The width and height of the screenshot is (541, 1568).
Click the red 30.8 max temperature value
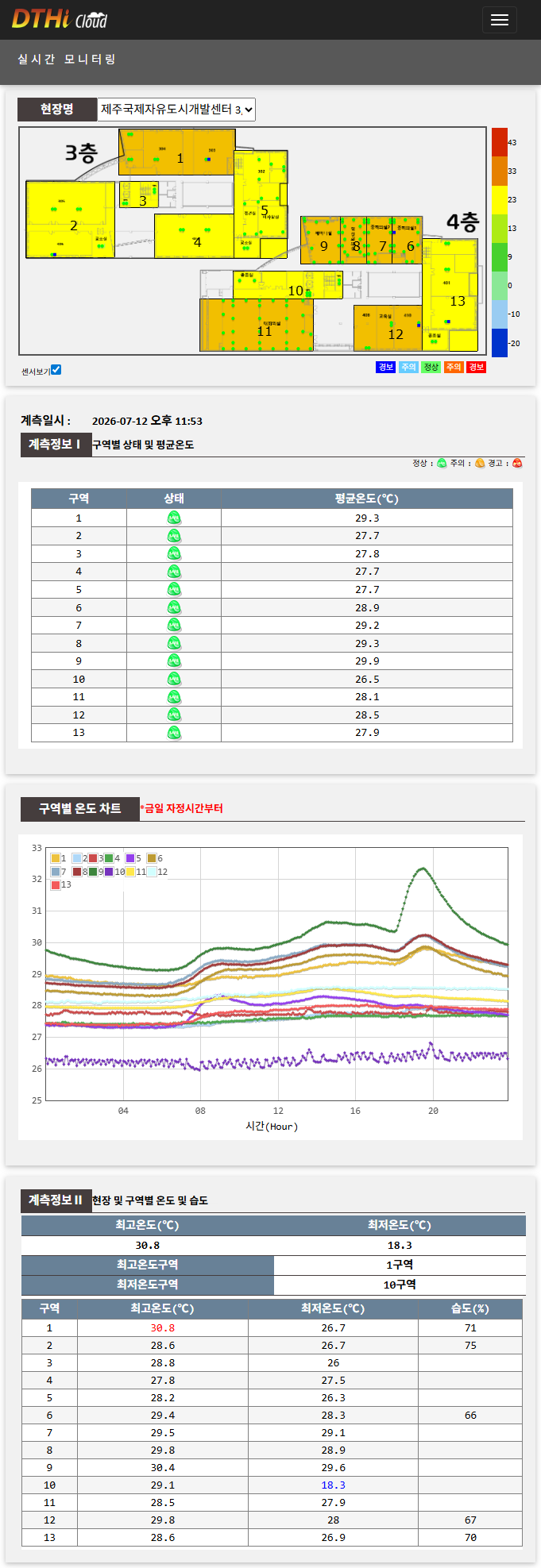click(163, 1327)
